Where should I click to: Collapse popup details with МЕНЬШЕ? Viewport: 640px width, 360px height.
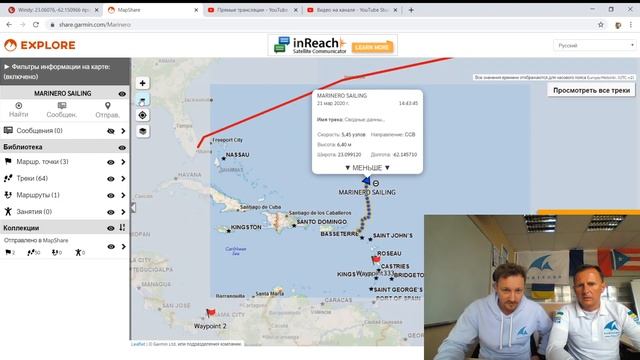pyautogui.click(x=367, y=168)
